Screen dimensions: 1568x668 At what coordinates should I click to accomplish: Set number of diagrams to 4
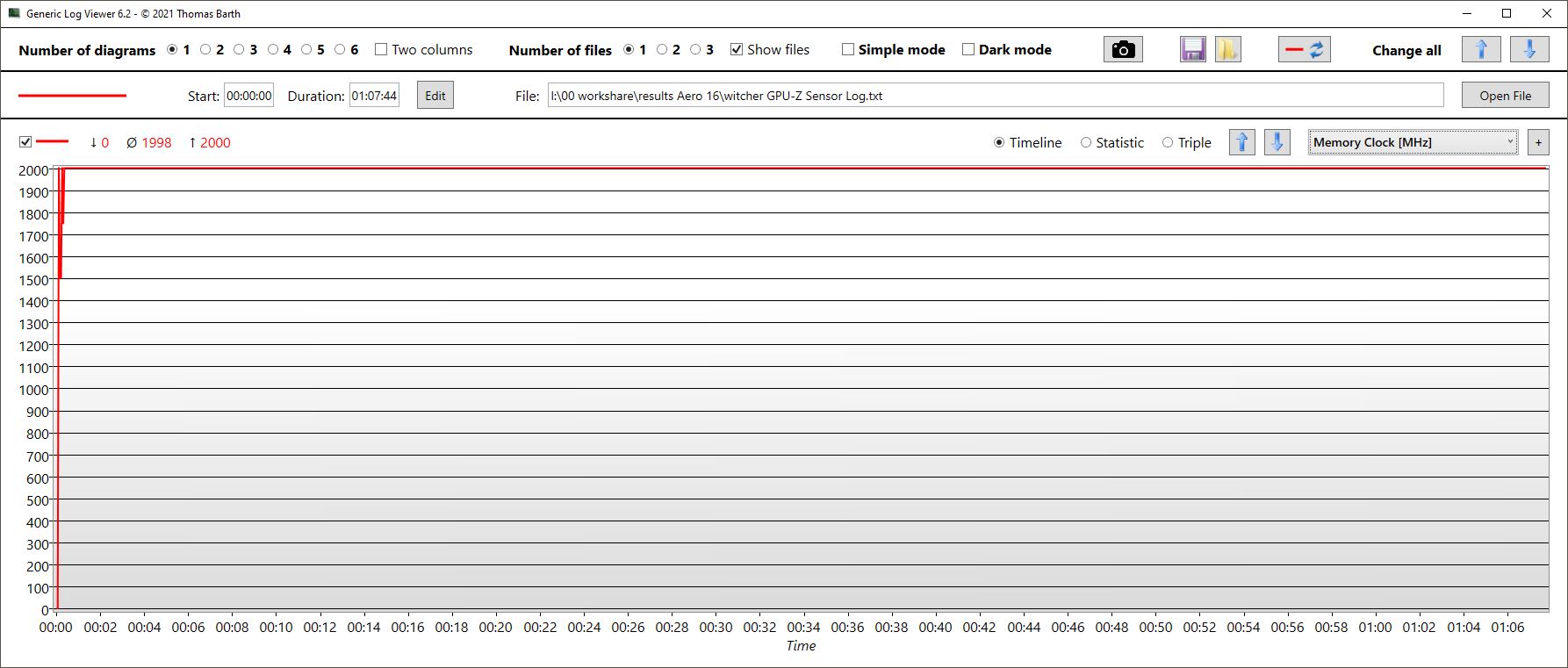pyautogui.click(x=273, y=50)
